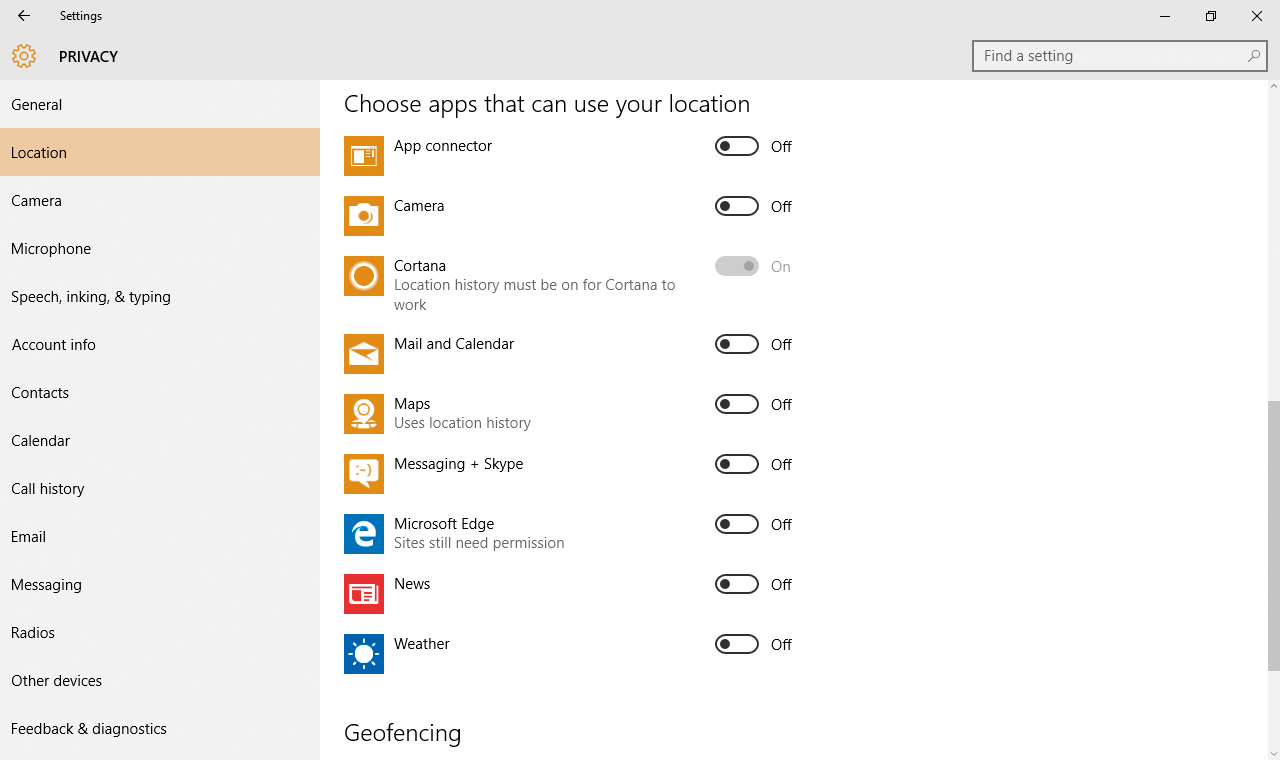1280x760 pixels.
Task: Click the Mail and Calendar envelope icon
Action: 364,354
